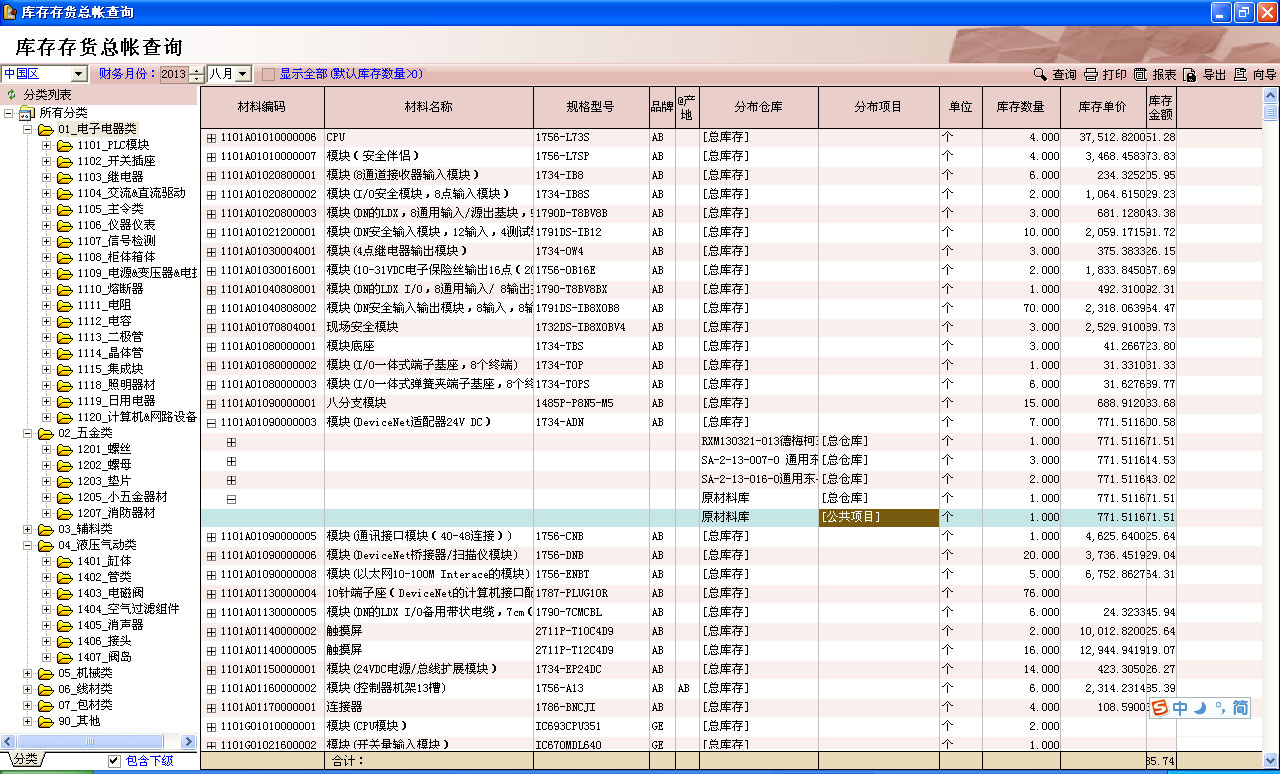Expand the 03_辅料类 tree node
This screenshot has width=1280, height=774.
[27, 529]
